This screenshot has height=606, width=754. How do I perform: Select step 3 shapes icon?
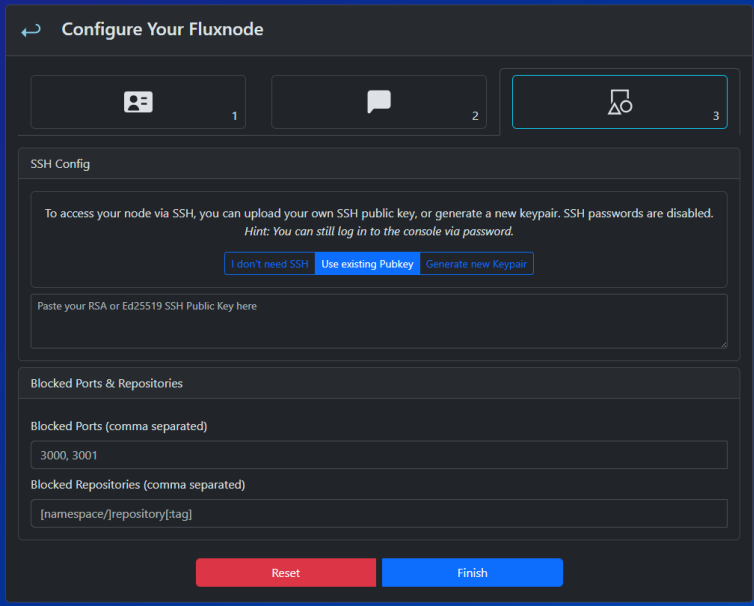[620, 102]
